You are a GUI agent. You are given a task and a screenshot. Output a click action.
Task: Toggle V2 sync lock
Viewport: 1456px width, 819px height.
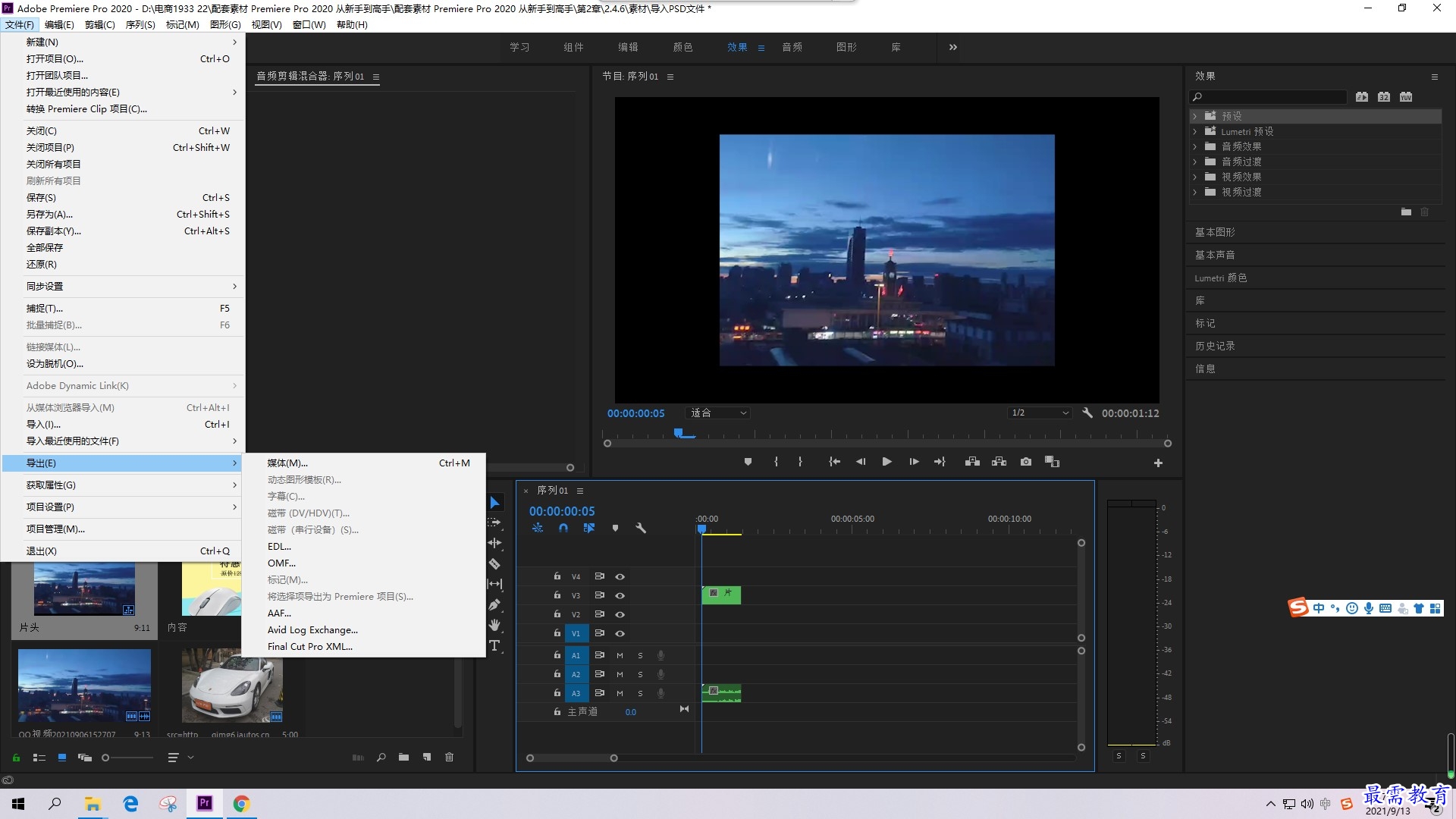pos(599,614)
